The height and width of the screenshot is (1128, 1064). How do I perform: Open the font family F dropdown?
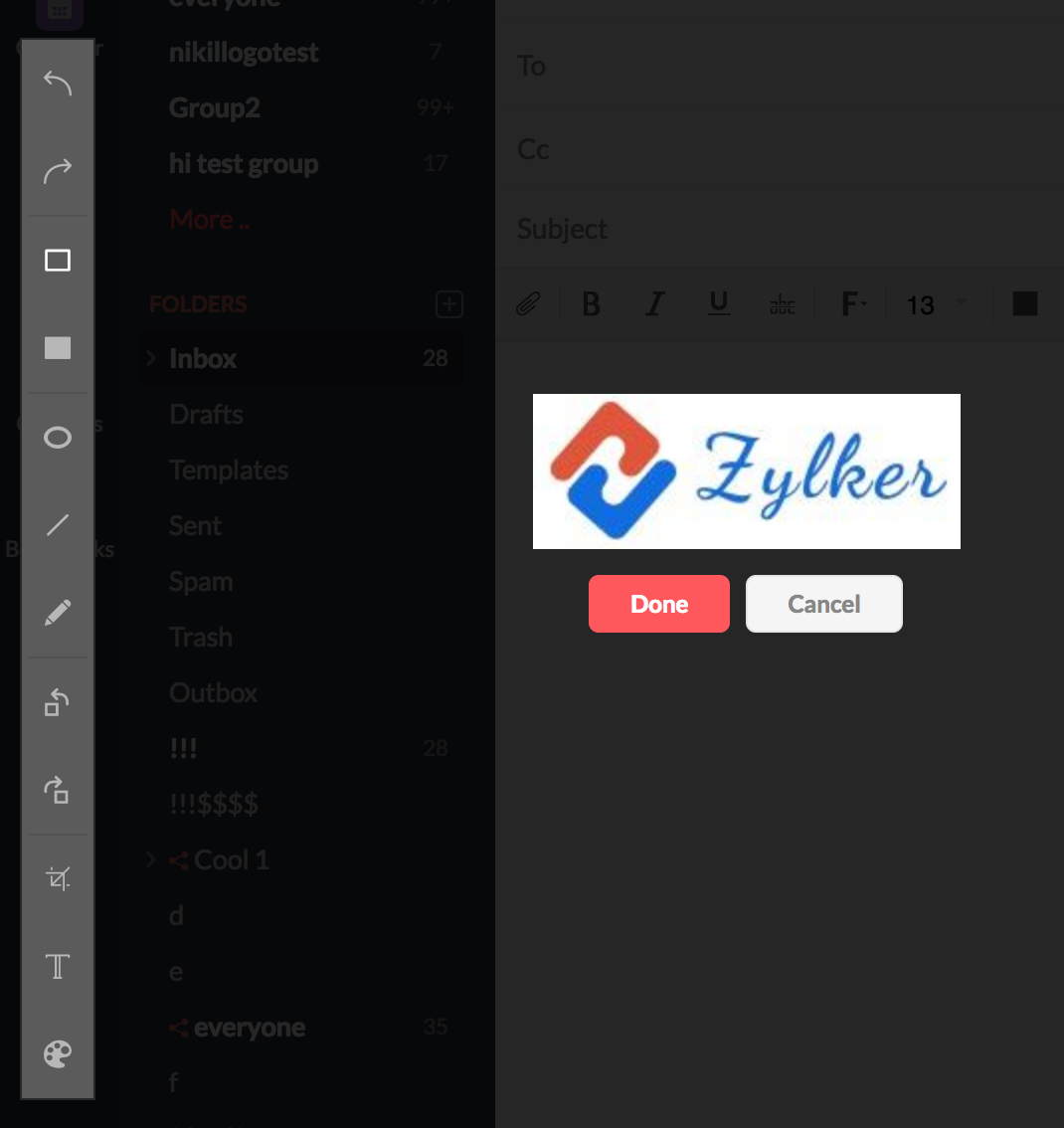pos(854,304)
